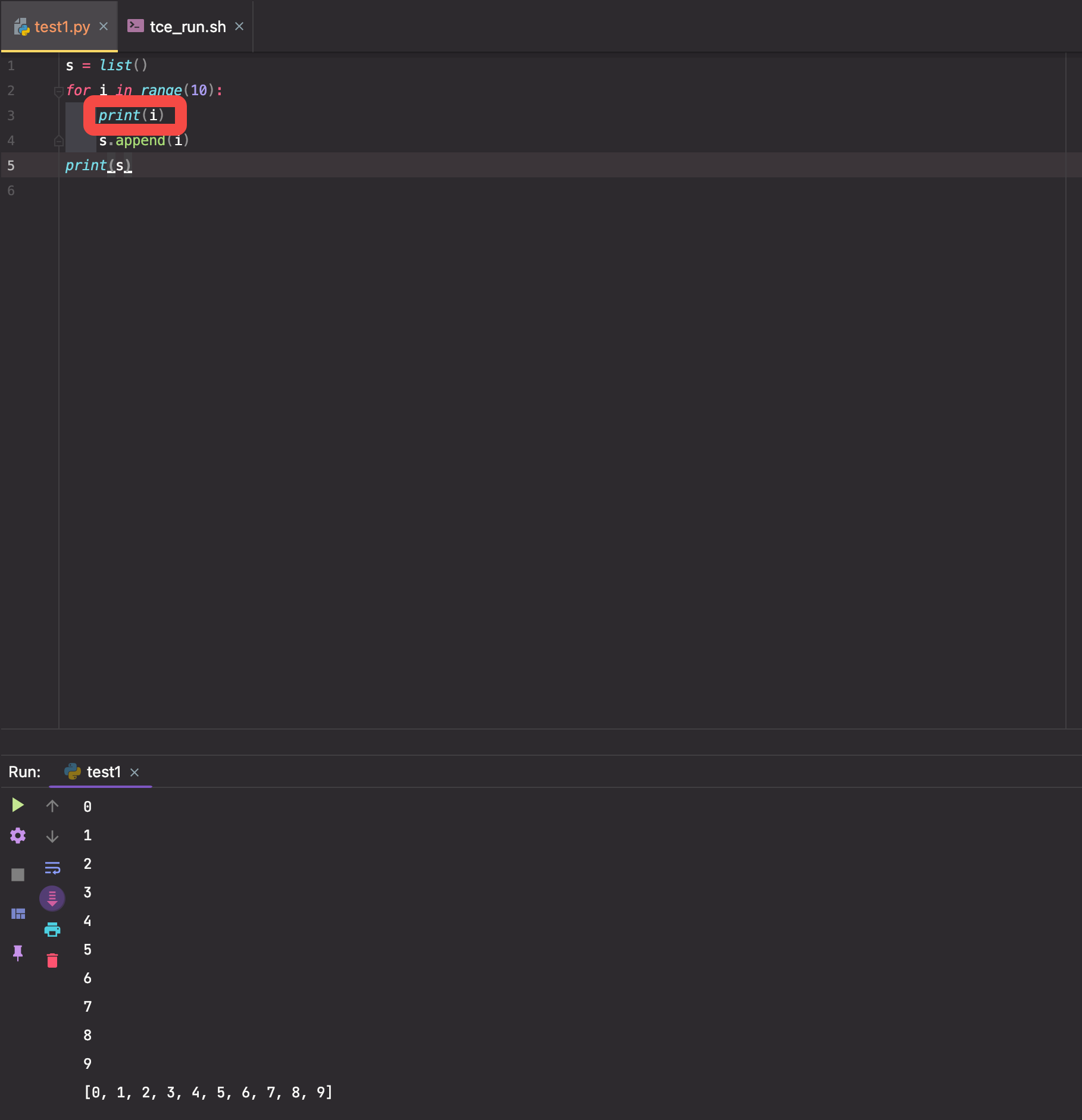Click the restore layout icon
This screenshot has width=1082, height=1120.
pyautogui.click(x=18, y=913)
